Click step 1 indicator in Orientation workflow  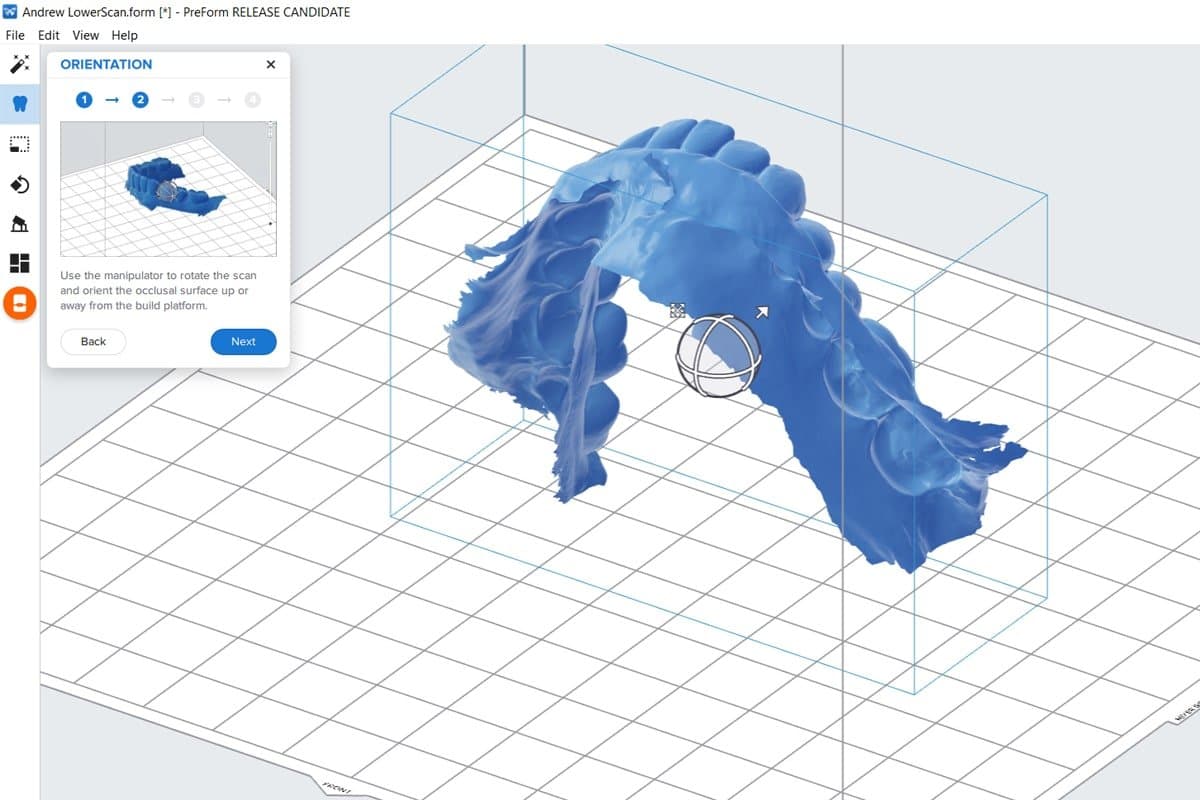click(83, 99)
